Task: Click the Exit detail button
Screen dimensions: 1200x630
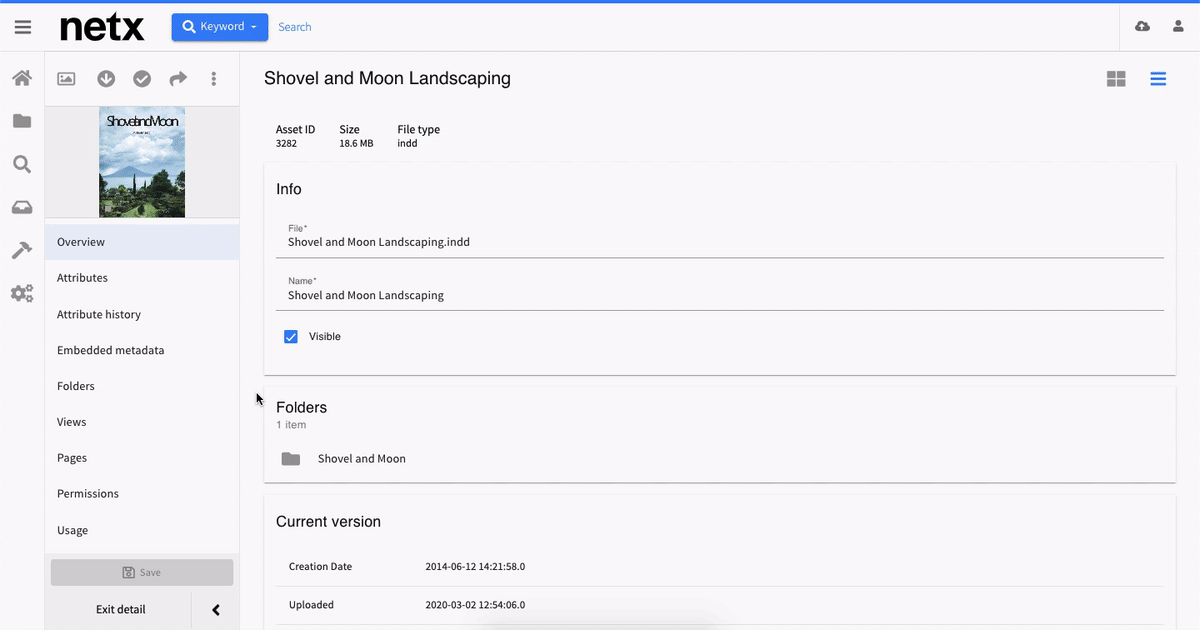Action: 120,610
